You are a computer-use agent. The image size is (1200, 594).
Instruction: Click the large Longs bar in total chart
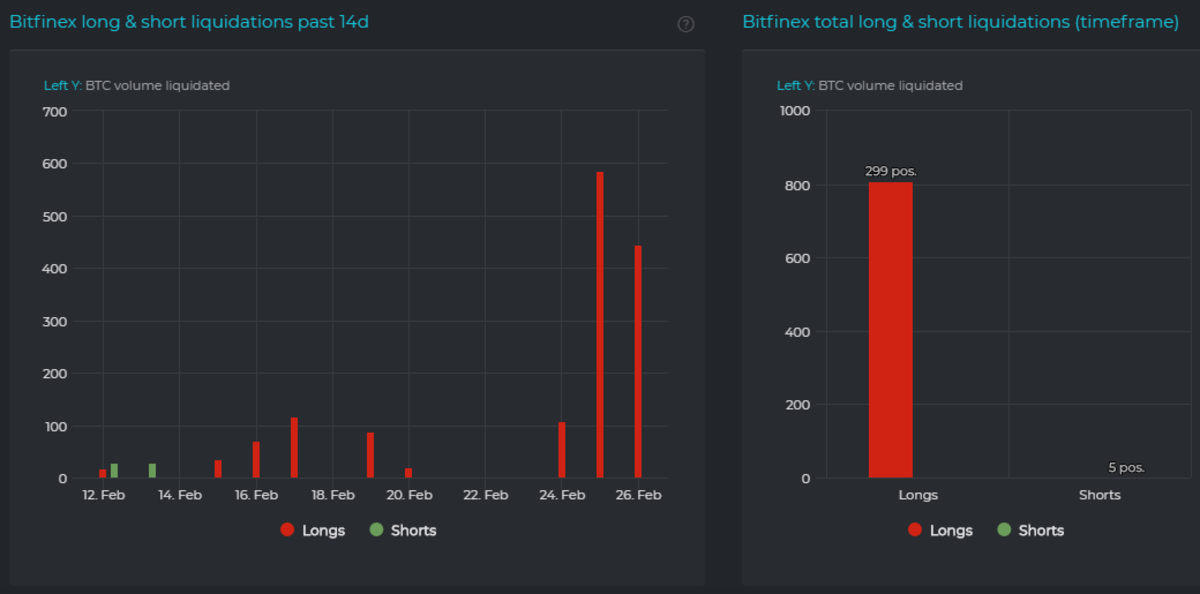(890, 330)
